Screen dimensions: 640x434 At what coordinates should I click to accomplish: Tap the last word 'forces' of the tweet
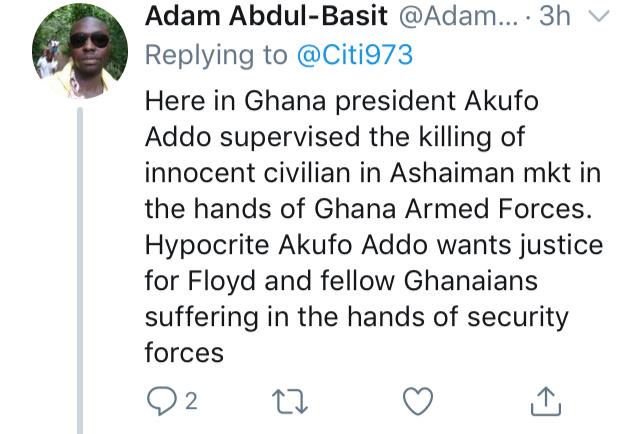point(183,354)
